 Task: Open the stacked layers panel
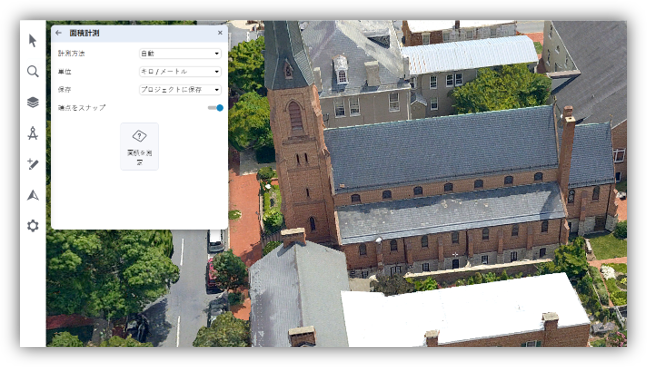33,102
